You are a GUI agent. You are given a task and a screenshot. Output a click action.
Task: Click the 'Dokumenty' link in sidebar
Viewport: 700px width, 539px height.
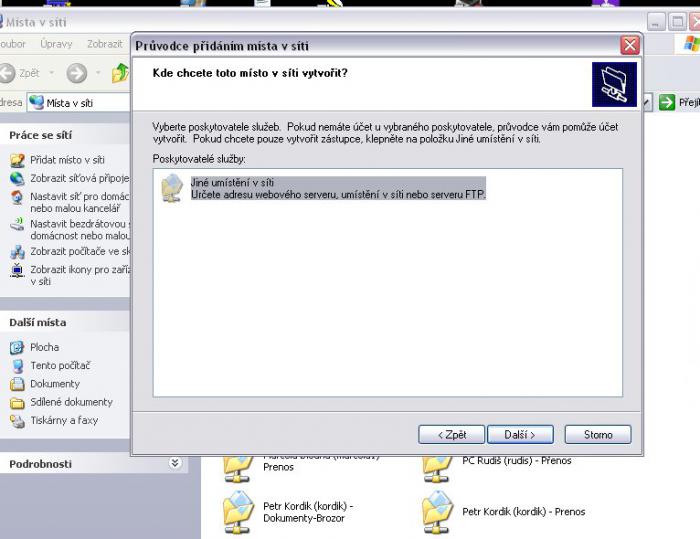pyautogui.click(x=55, y=384)
